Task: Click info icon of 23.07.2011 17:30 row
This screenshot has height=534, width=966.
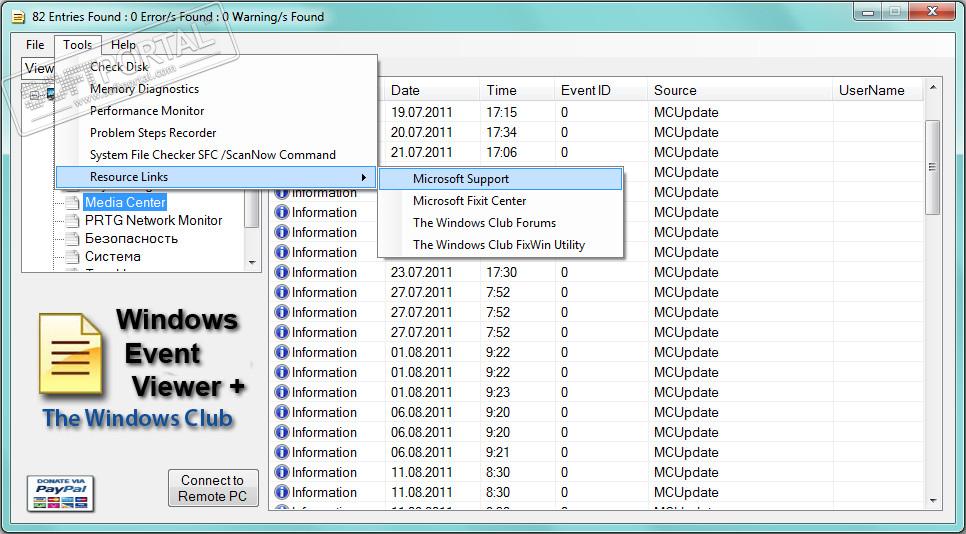Action: (282, 272)
